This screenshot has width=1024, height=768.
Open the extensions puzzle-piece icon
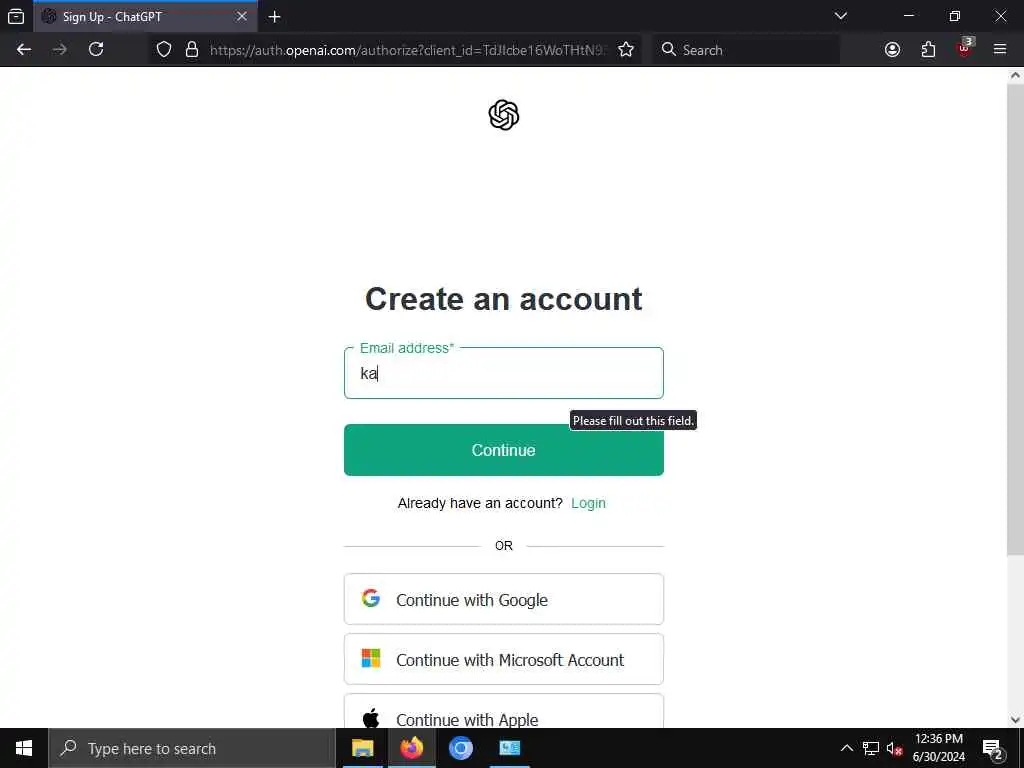[928, 50]
